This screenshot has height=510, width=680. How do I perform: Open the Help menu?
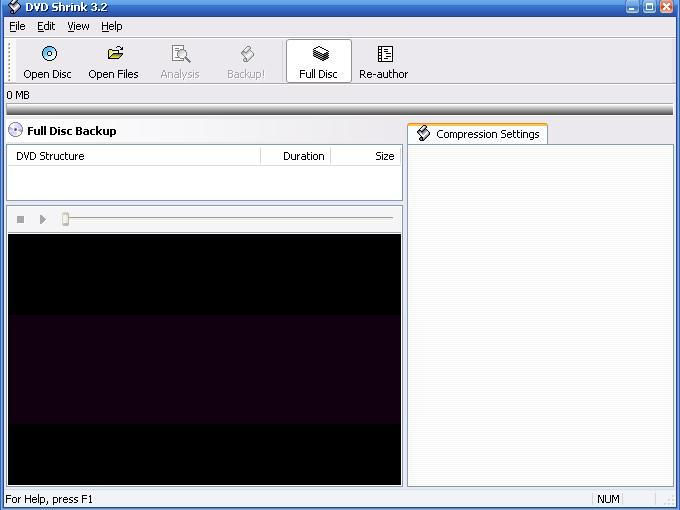click(112, 26)
